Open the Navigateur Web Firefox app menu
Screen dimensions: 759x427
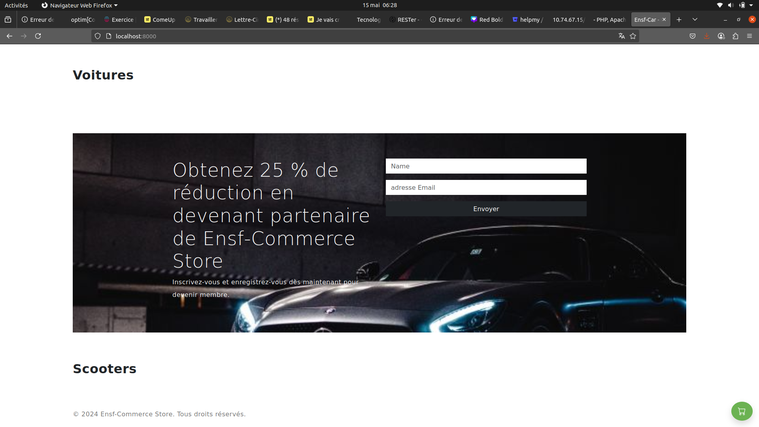(79, 5)
